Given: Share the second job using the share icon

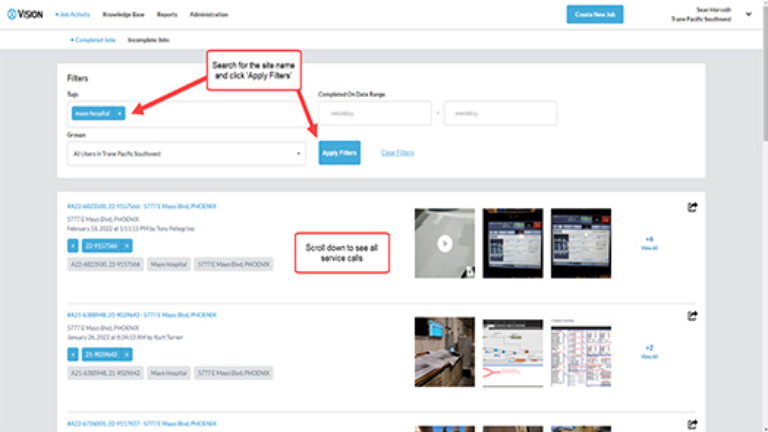Looking at the screenshot, I should coord(692,316).
